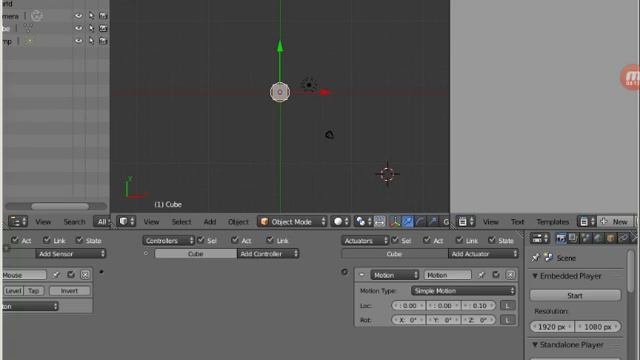Open the viewport shading selector sphere icon
The image size is (640, 360).
340,222
